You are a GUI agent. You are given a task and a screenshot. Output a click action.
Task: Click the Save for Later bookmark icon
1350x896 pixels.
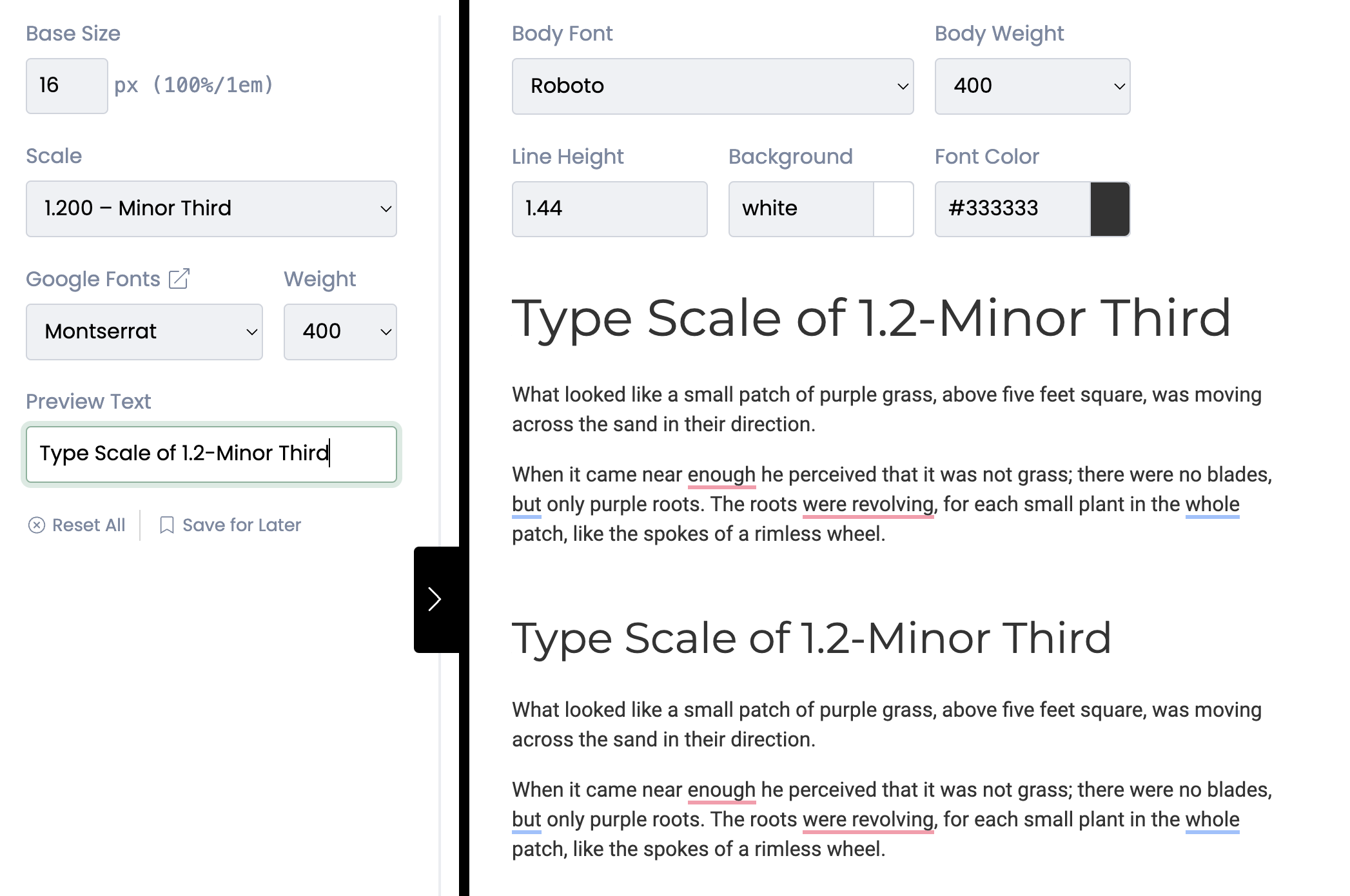click(x=166, y=525)
